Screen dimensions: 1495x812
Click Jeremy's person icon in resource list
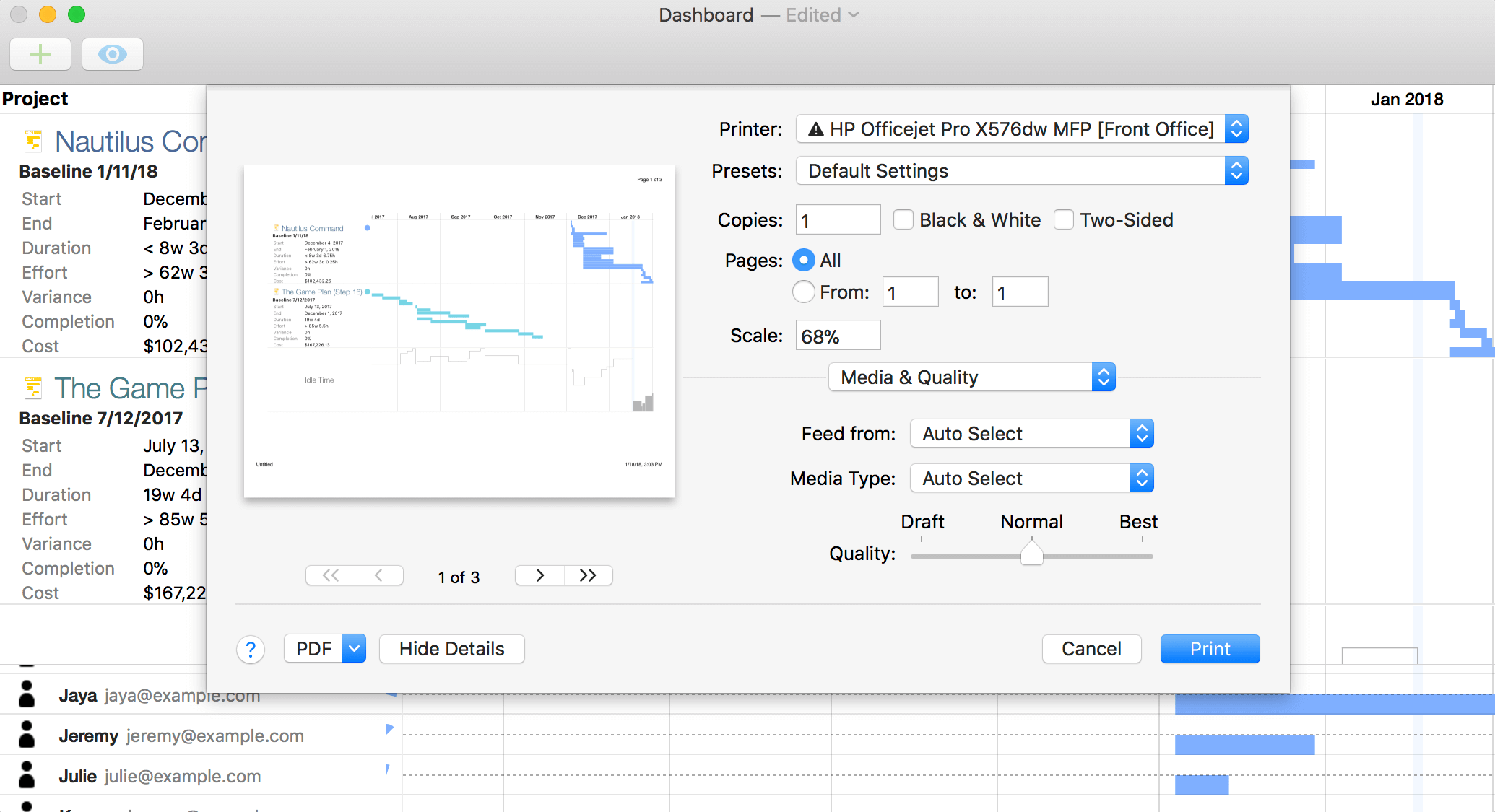[27, 735]
